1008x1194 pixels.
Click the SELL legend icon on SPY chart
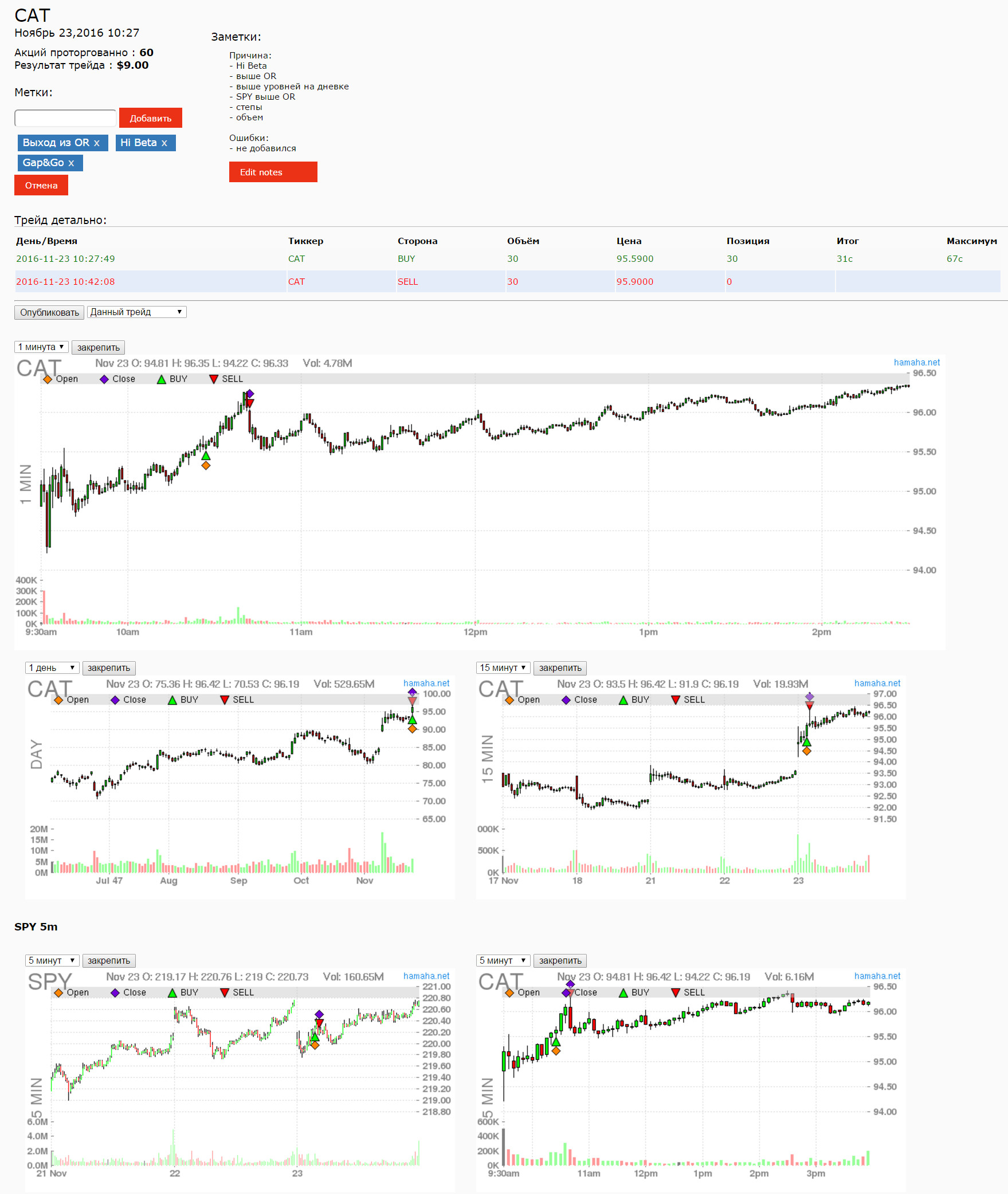[225, 993]
